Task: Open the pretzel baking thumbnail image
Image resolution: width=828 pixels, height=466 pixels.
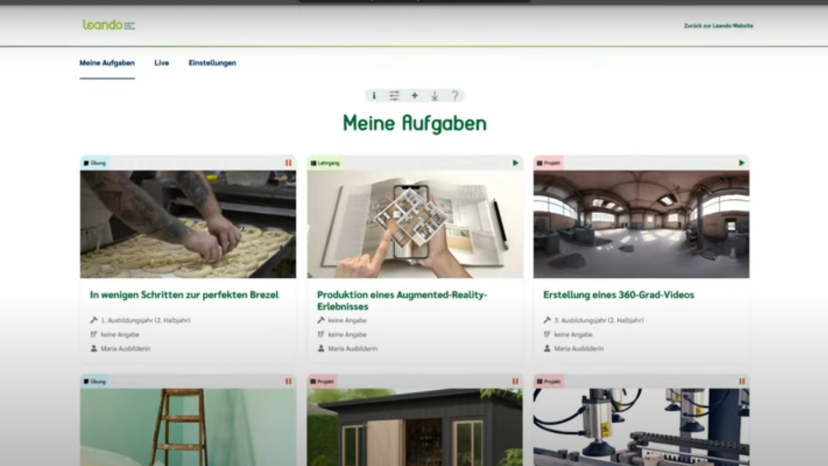Action: pyautogui.click(x=188, y=224)
